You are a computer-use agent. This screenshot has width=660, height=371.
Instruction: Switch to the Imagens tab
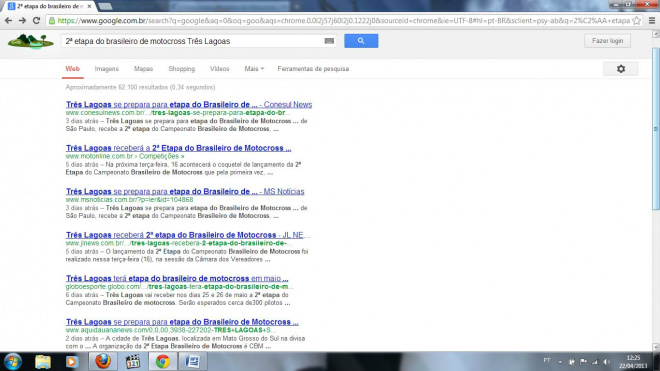point(106,69)
